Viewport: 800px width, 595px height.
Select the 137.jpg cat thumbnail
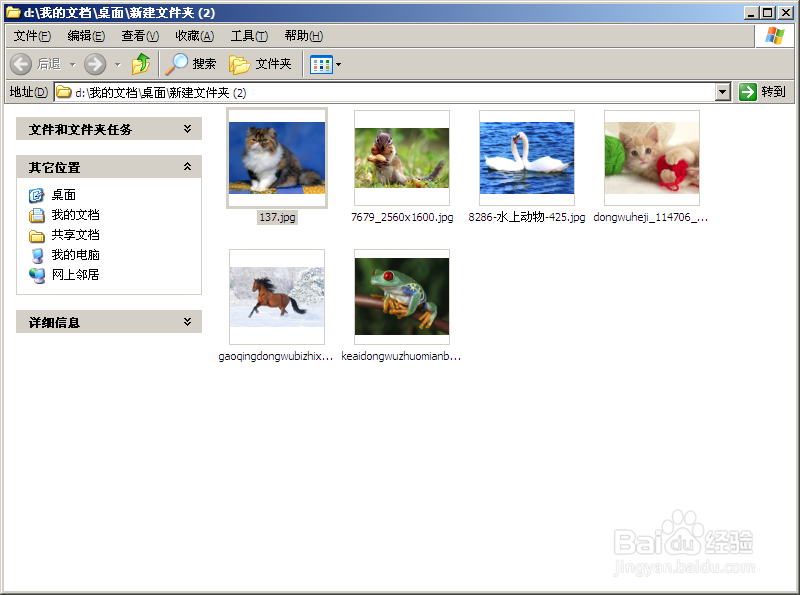277,158
